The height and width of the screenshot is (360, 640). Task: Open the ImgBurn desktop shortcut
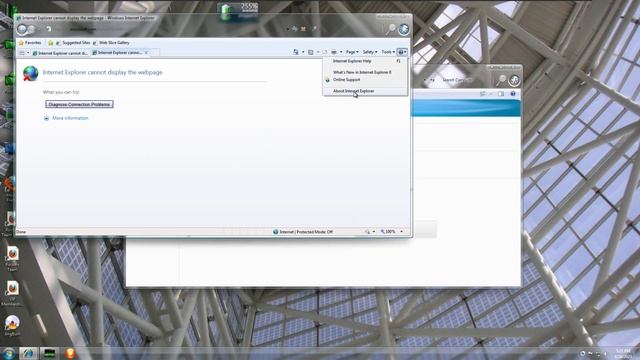[12, 325]
